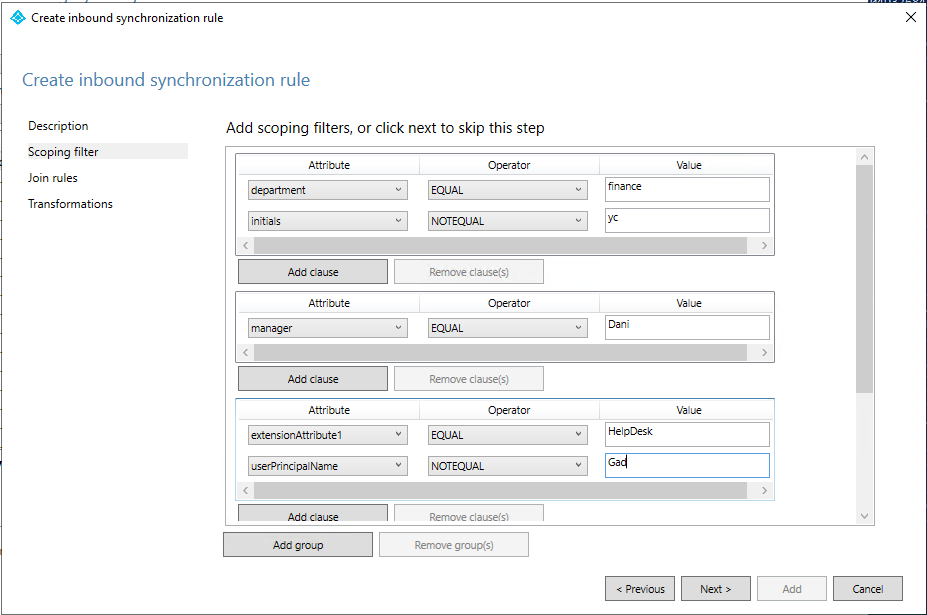Change the NOTEQUAL operator for initials

(x=508, y=221)
